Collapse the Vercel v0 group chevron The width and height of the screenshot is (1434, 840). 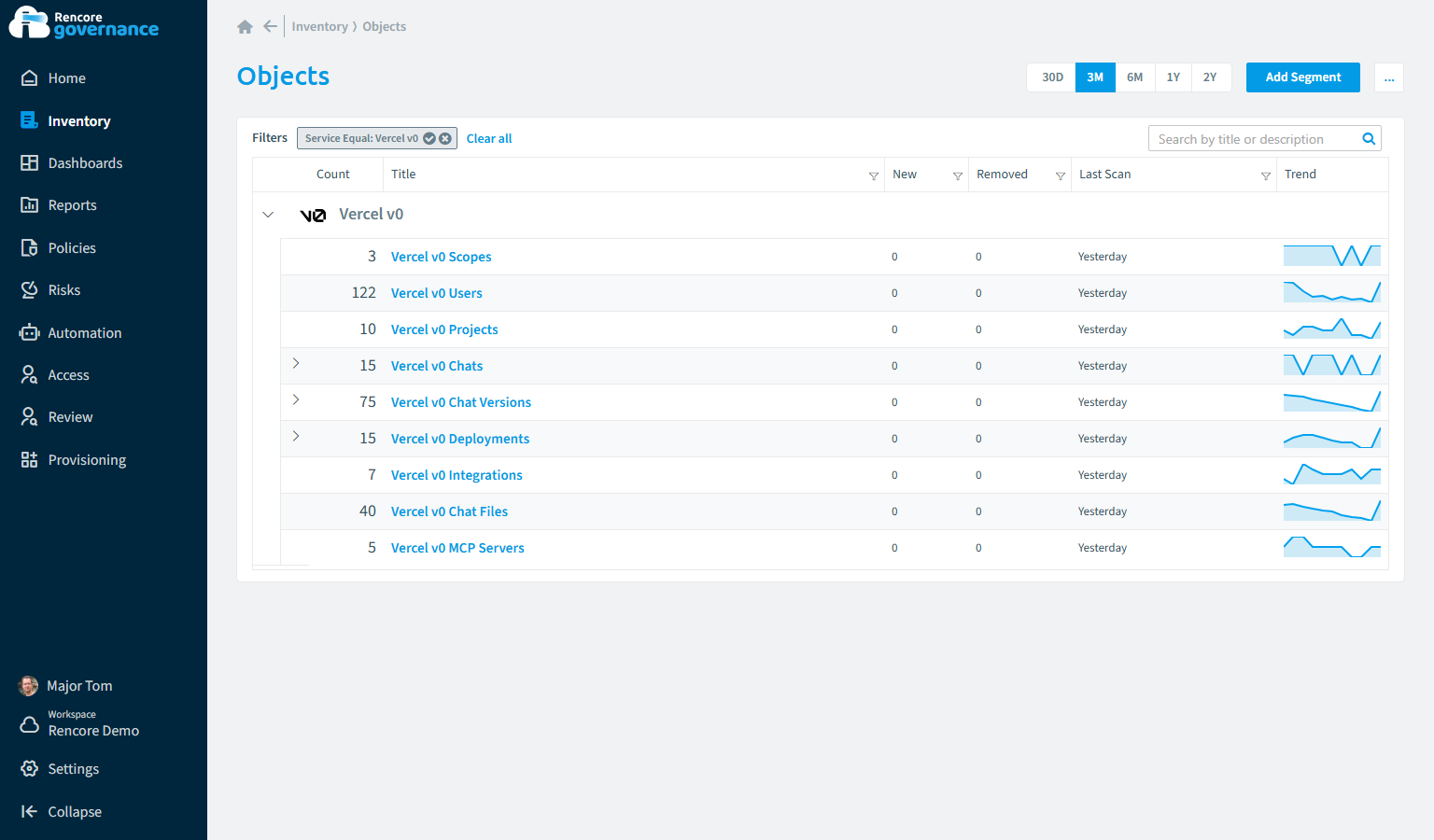pos(268,215)
